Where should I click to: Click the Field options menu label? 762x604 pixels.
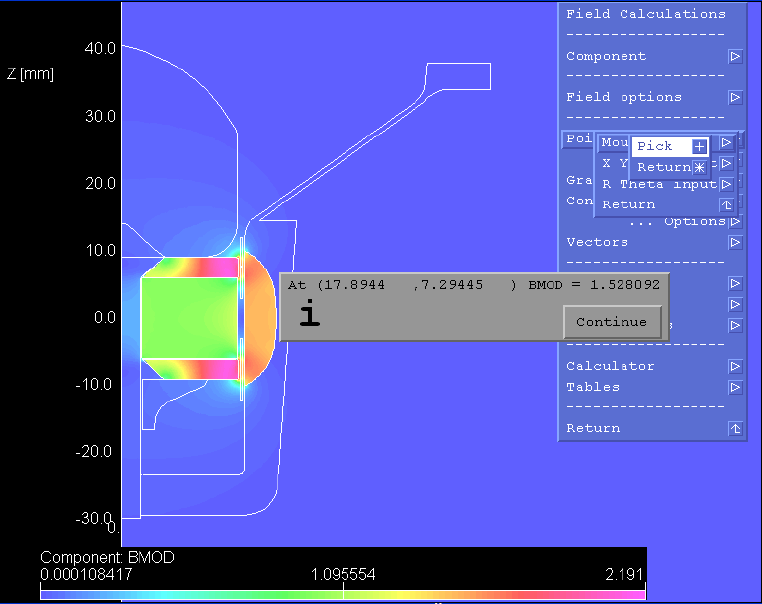click(624, 98)
